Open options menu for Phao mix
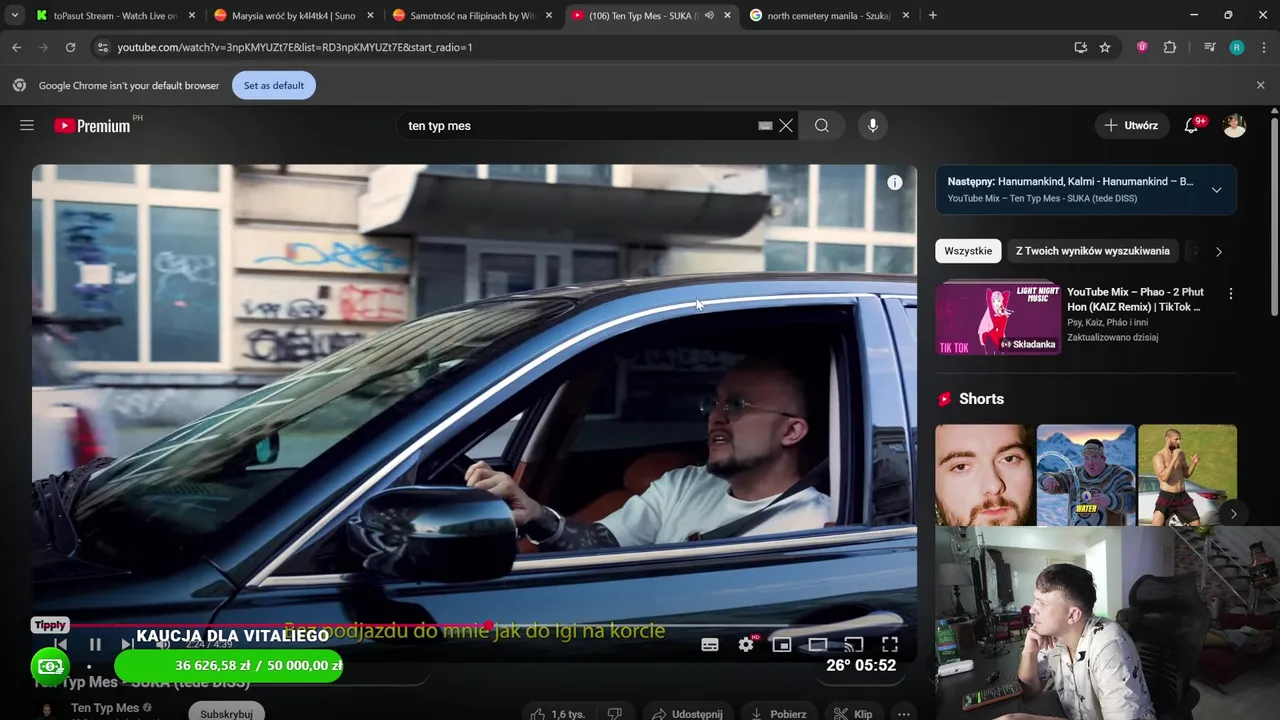Image resolution: width=1280 pixels, height=720 pixels. 1231,294
